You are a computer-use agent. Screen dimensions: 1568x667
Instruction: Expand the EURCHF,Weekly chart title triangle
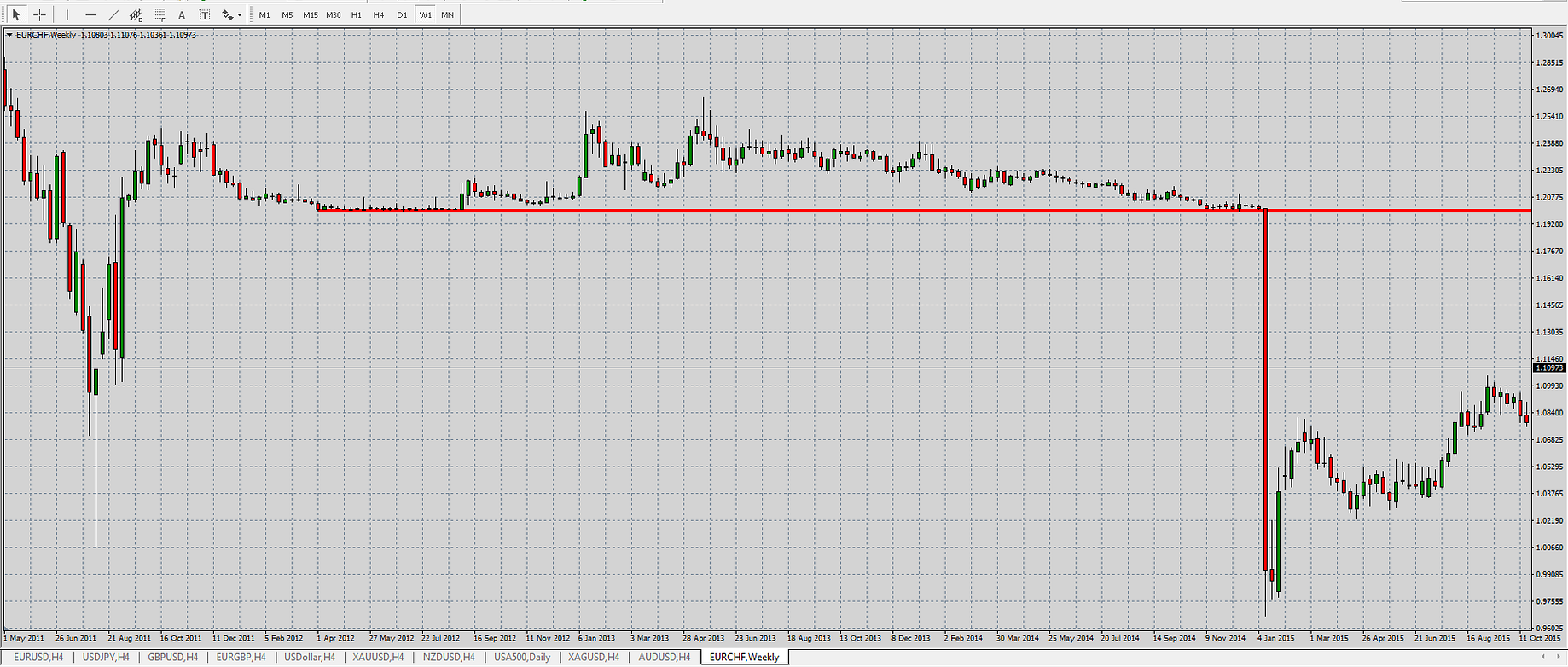(x=9, y=35)
